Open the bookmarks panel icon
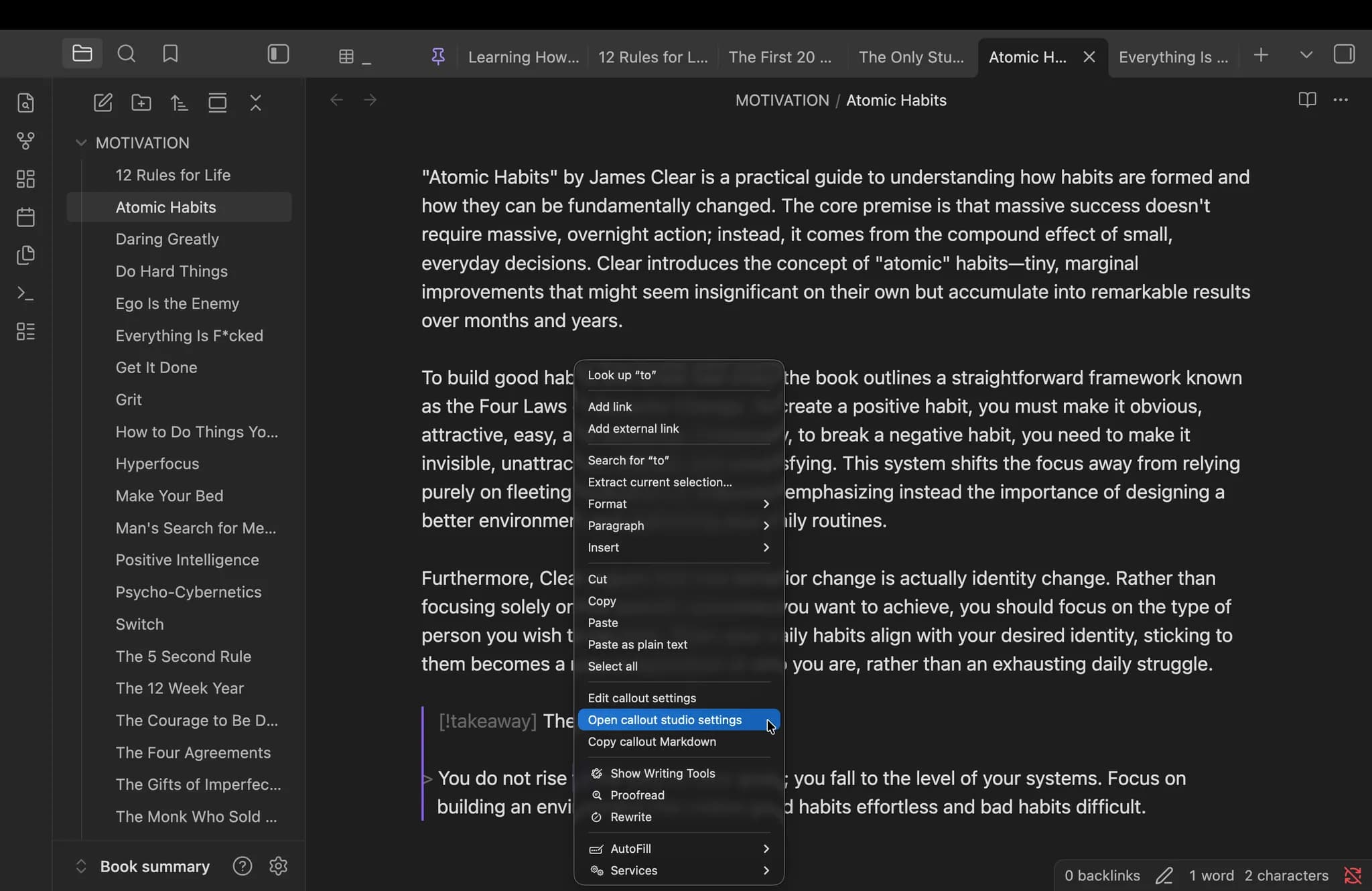The image size is (1372, 891). point(170,54)
